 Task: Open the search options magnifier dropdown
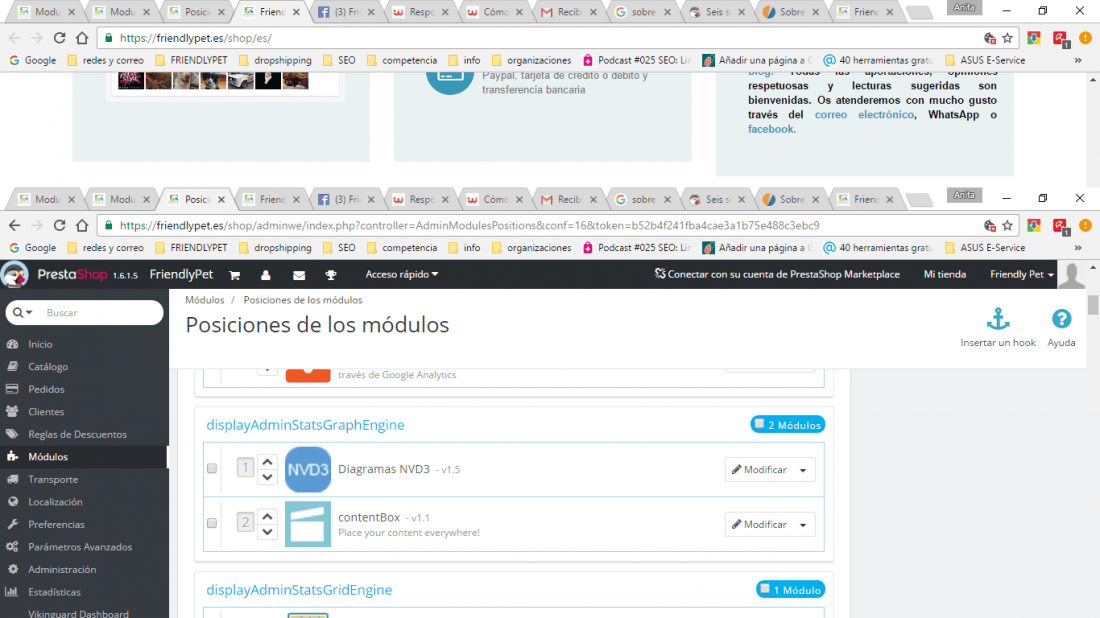pyautogui.click(x=22, y=312)
